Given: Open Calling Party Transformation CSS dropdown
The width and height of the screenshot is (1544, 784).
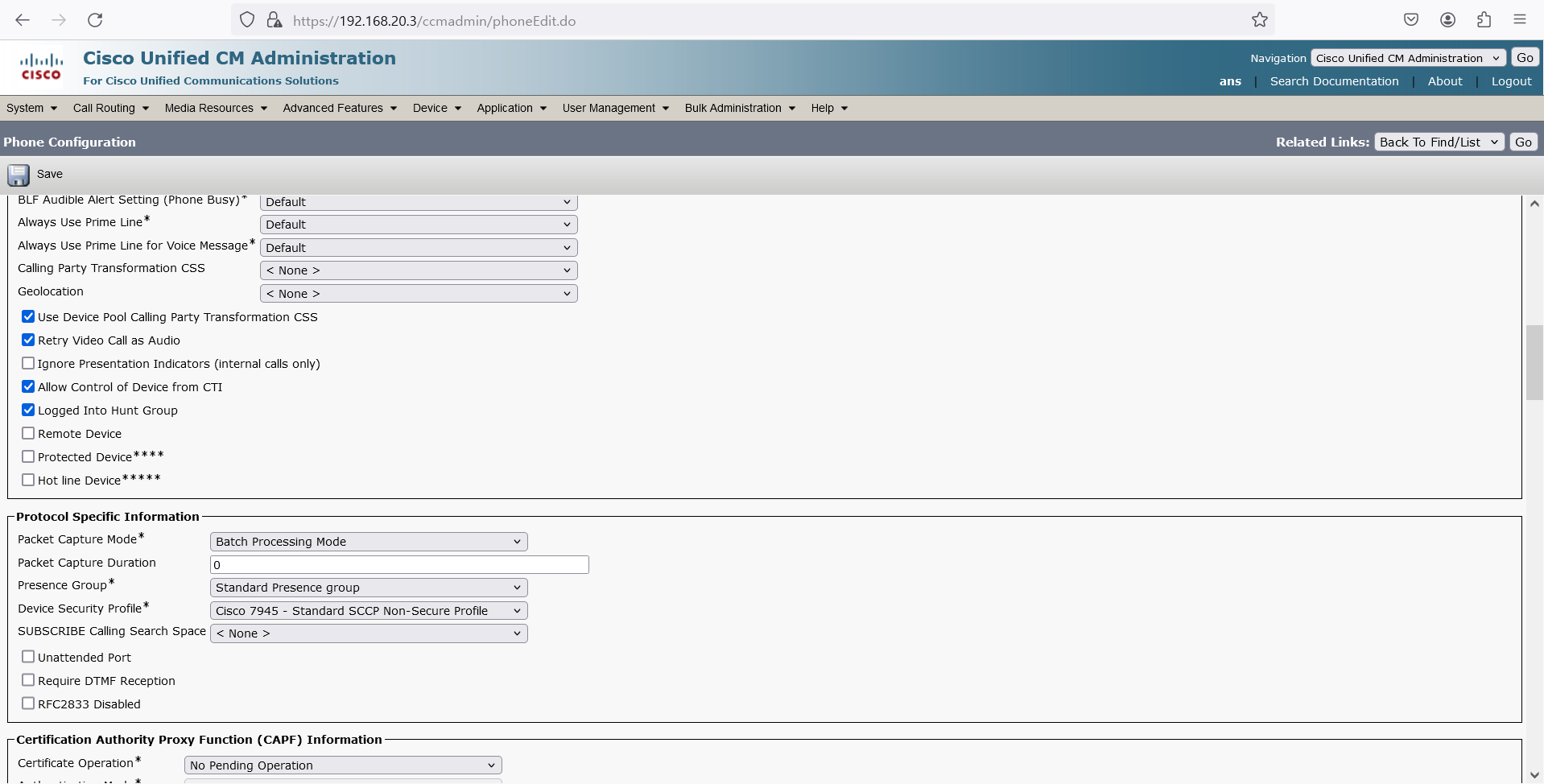Looking at the screenshot, I should point(419,270).
